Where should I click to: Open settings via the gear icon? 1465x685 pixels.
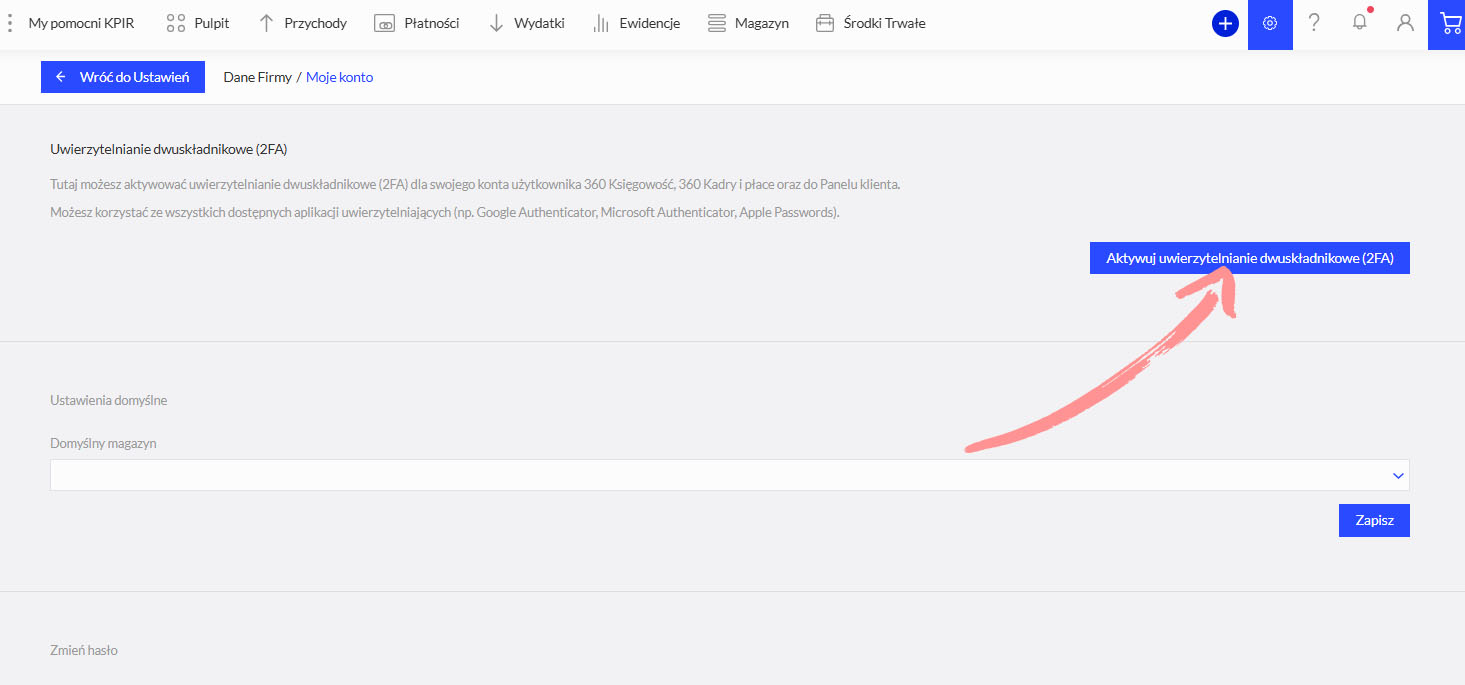pos(1270,24)
